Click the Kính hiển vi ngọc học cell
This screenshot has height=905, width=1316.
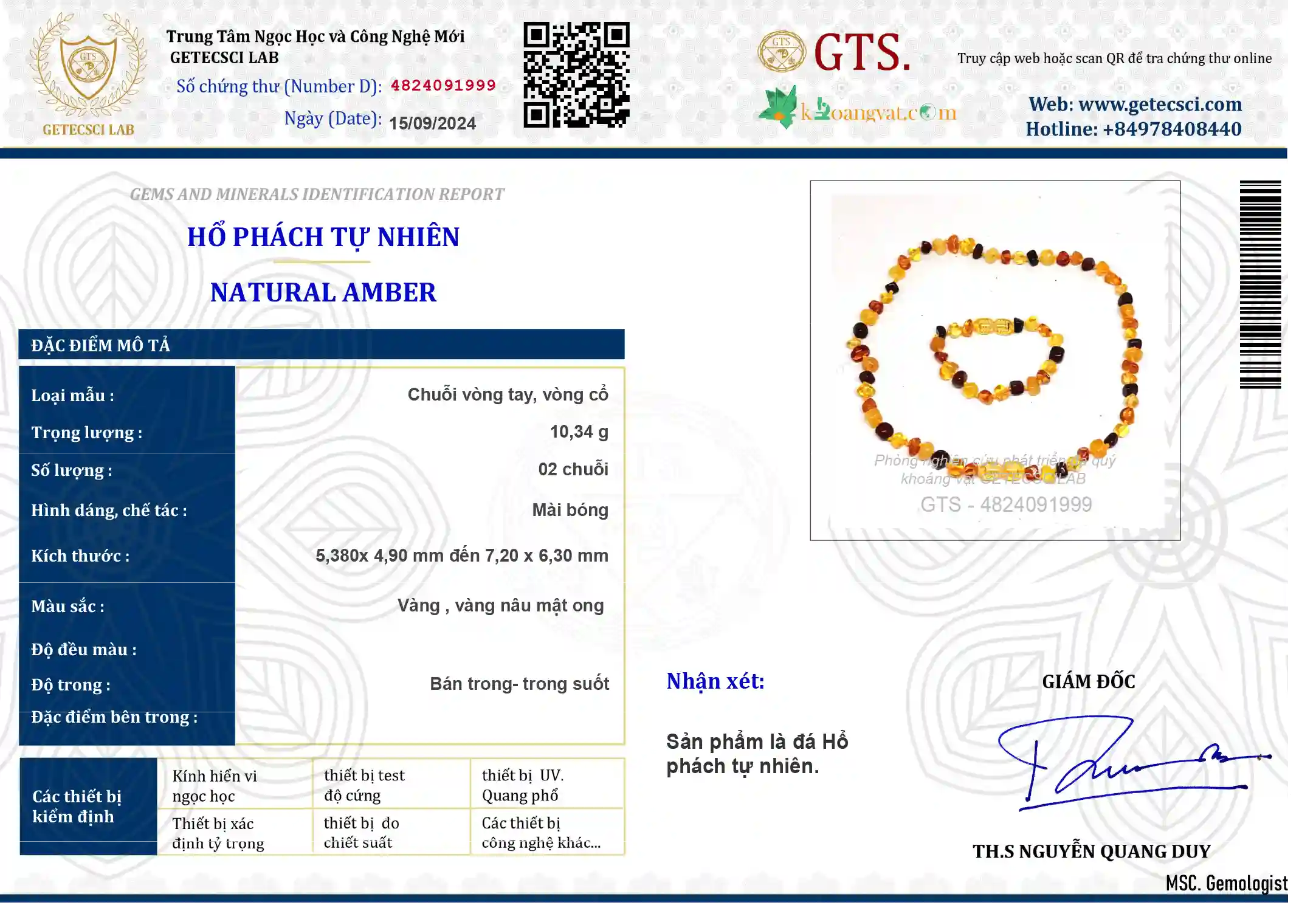[x=235, y=785]
